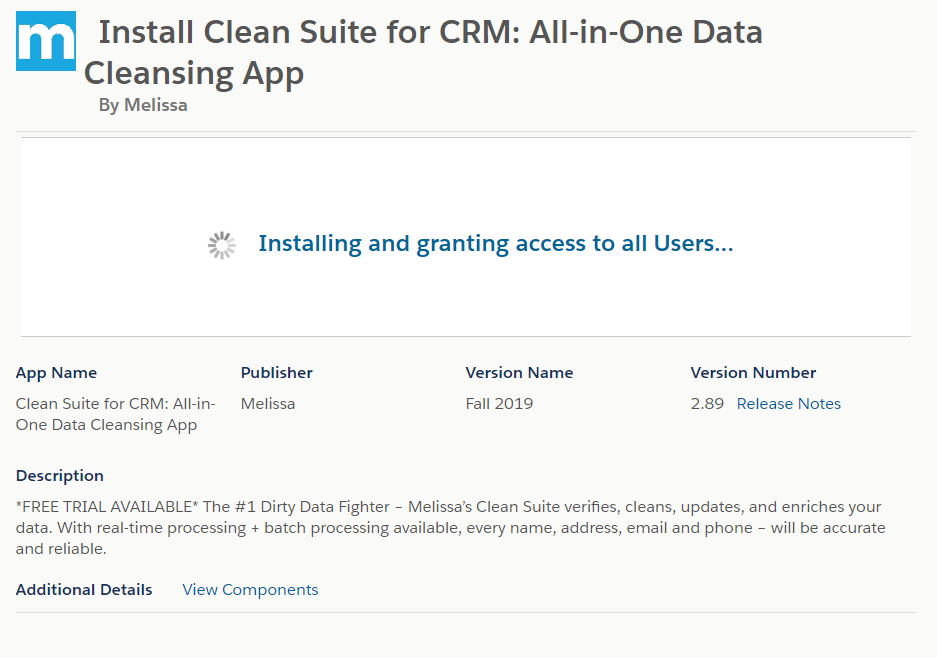Open the Release Notes link

(788, 404)
